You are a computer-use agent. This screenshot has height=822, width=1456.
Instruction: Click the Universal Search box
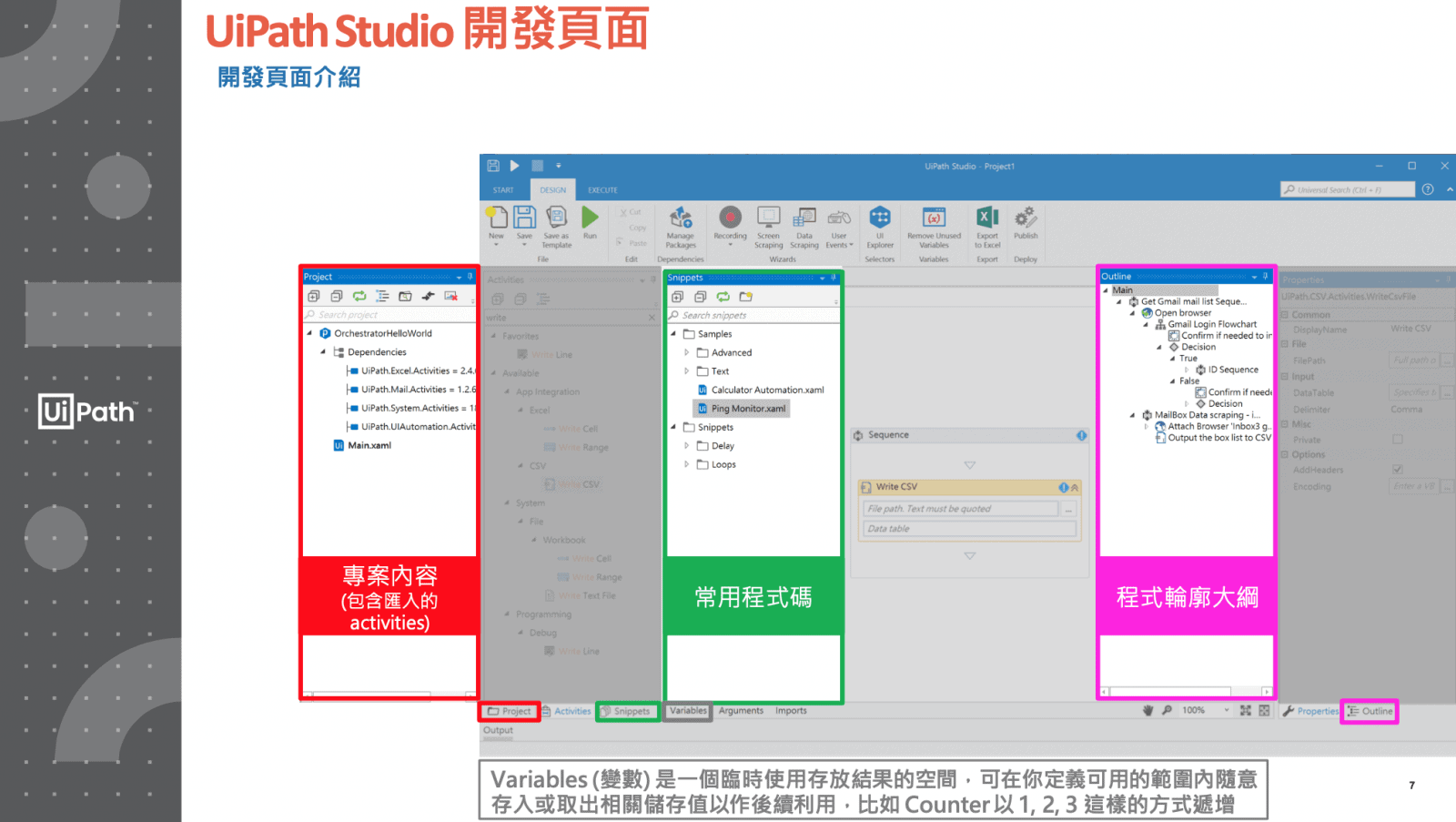[x=1348, y=189]
